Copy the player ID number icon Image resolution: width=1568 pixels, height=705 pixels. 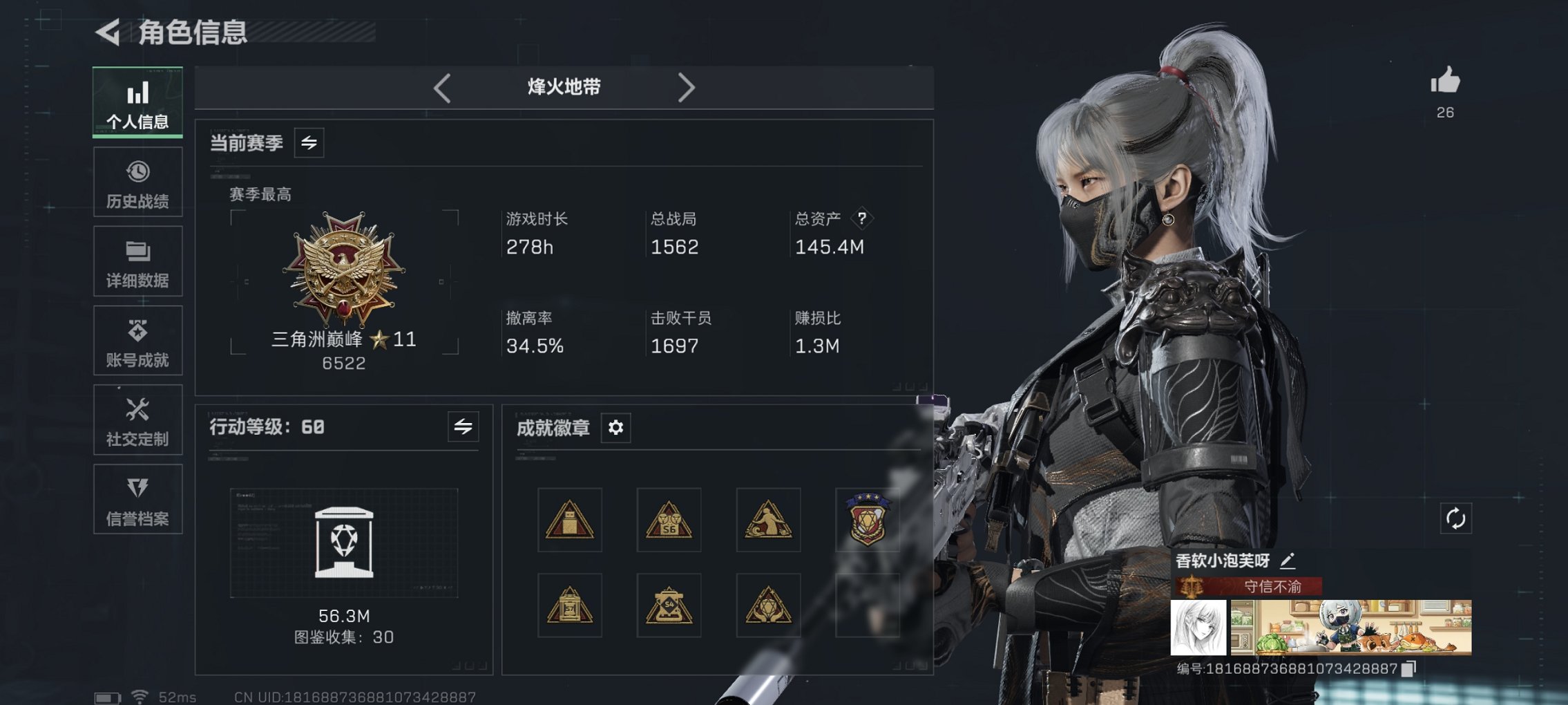tap(1408, 668)
